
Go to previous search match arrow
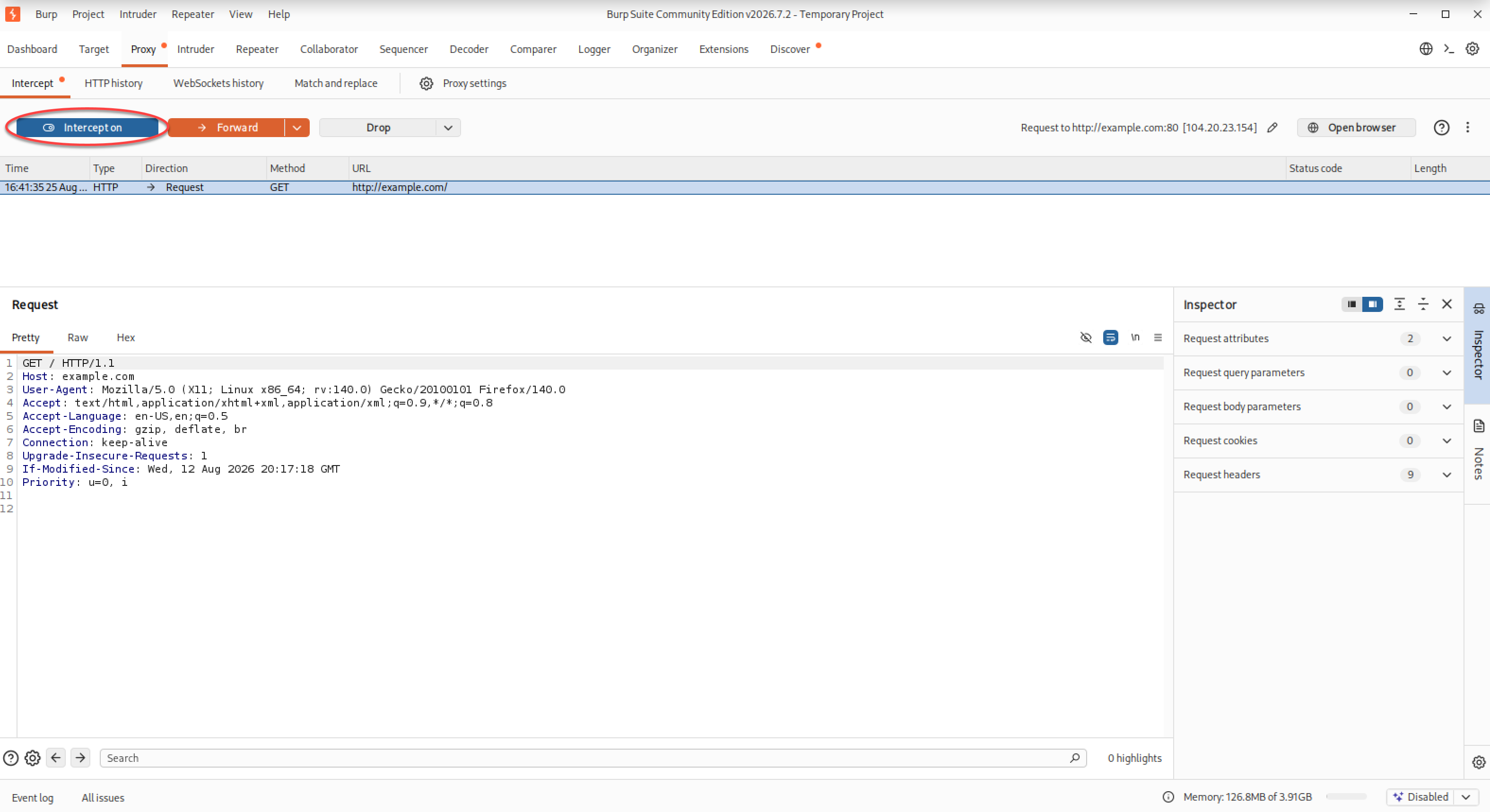pyautogui.click(x=56, y=758)
